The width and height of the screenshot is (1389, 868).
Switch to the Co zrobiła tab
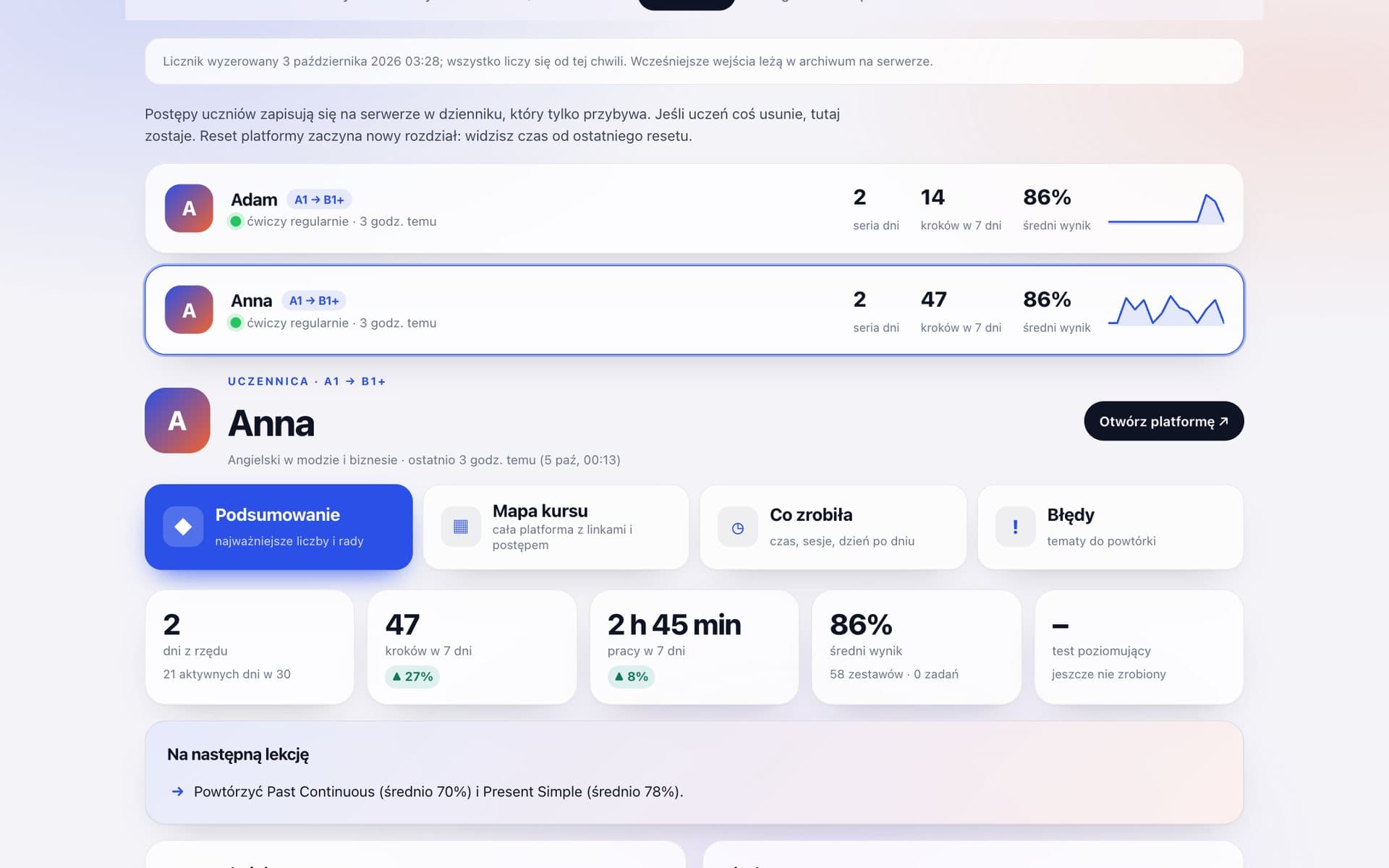[833, 527]
